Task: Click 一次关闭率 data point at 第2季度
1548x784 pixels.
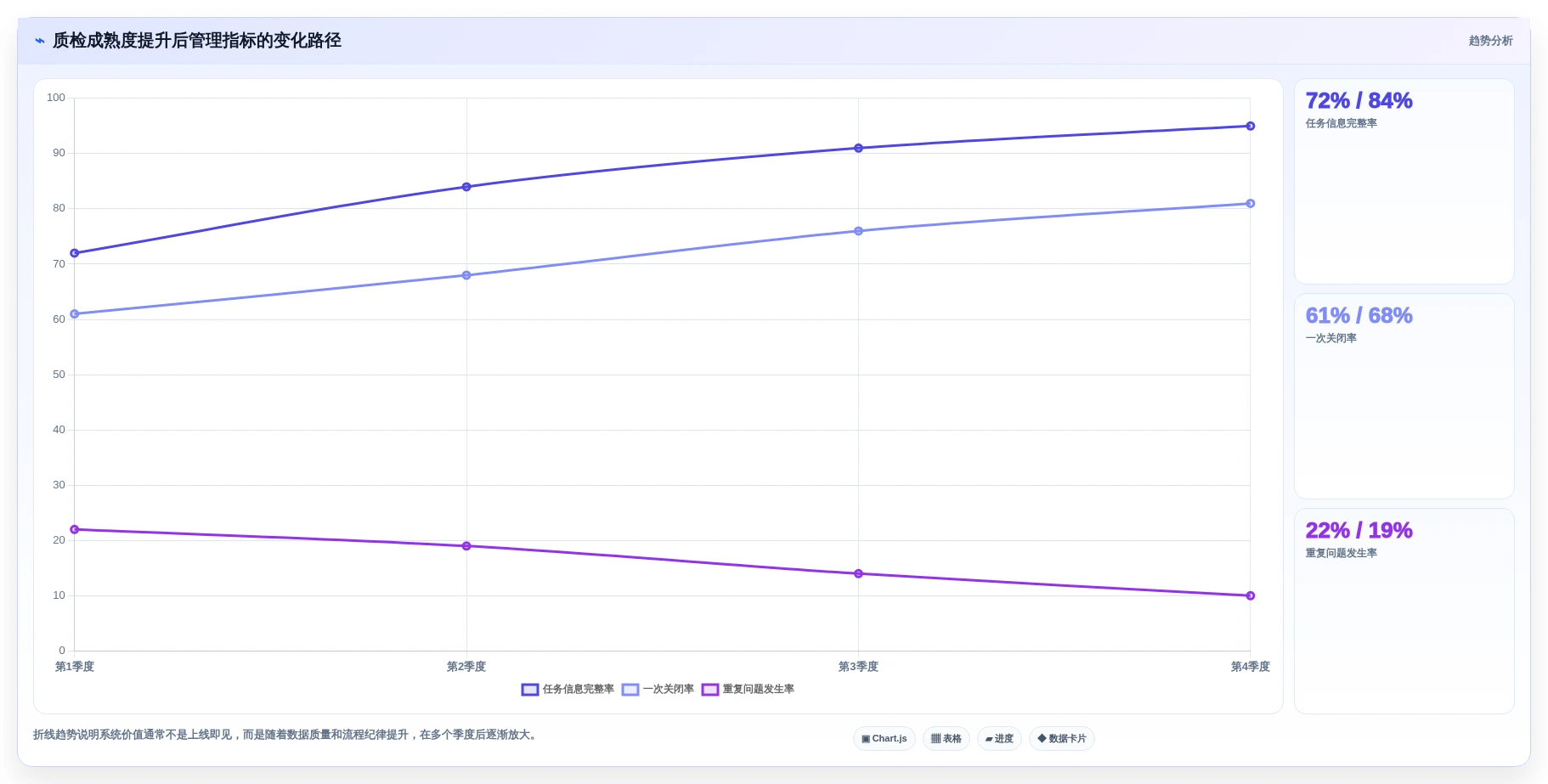Action: click(466, 275)
